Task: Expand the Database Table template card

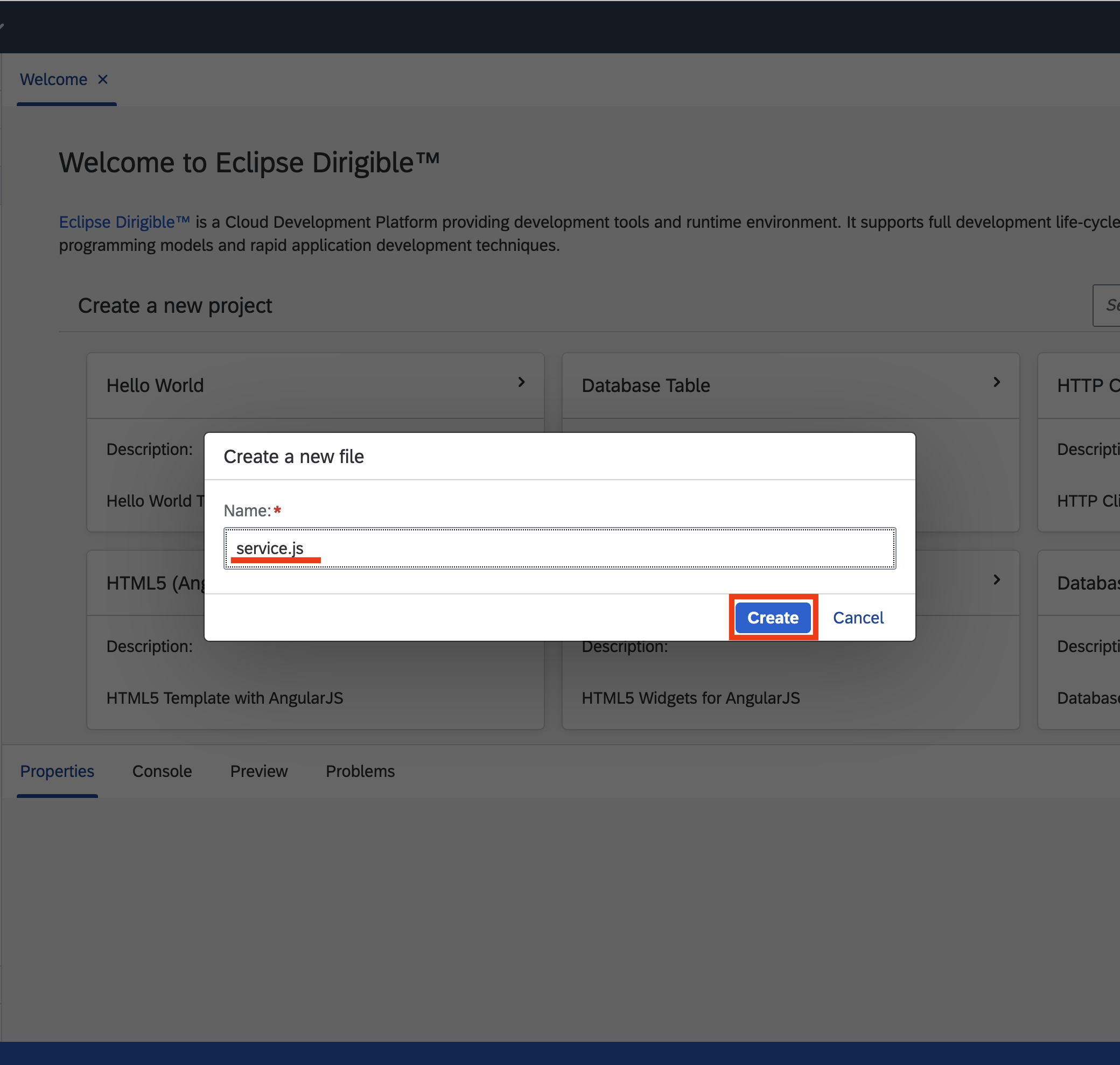Action: pyautogui.click(x=997, y=382)
